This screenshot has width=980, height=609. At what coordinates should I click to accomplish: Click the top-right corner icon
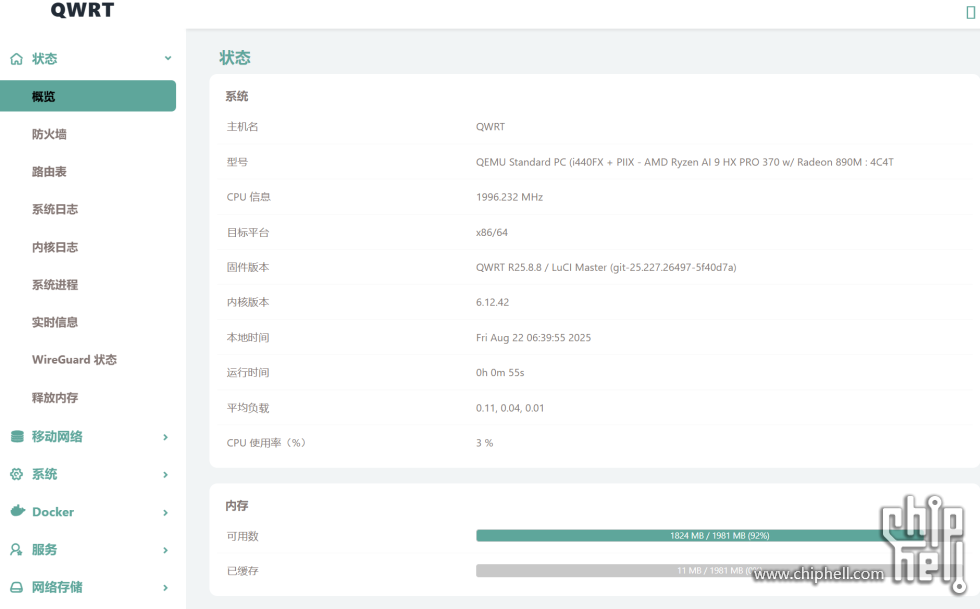click(971, 12)
